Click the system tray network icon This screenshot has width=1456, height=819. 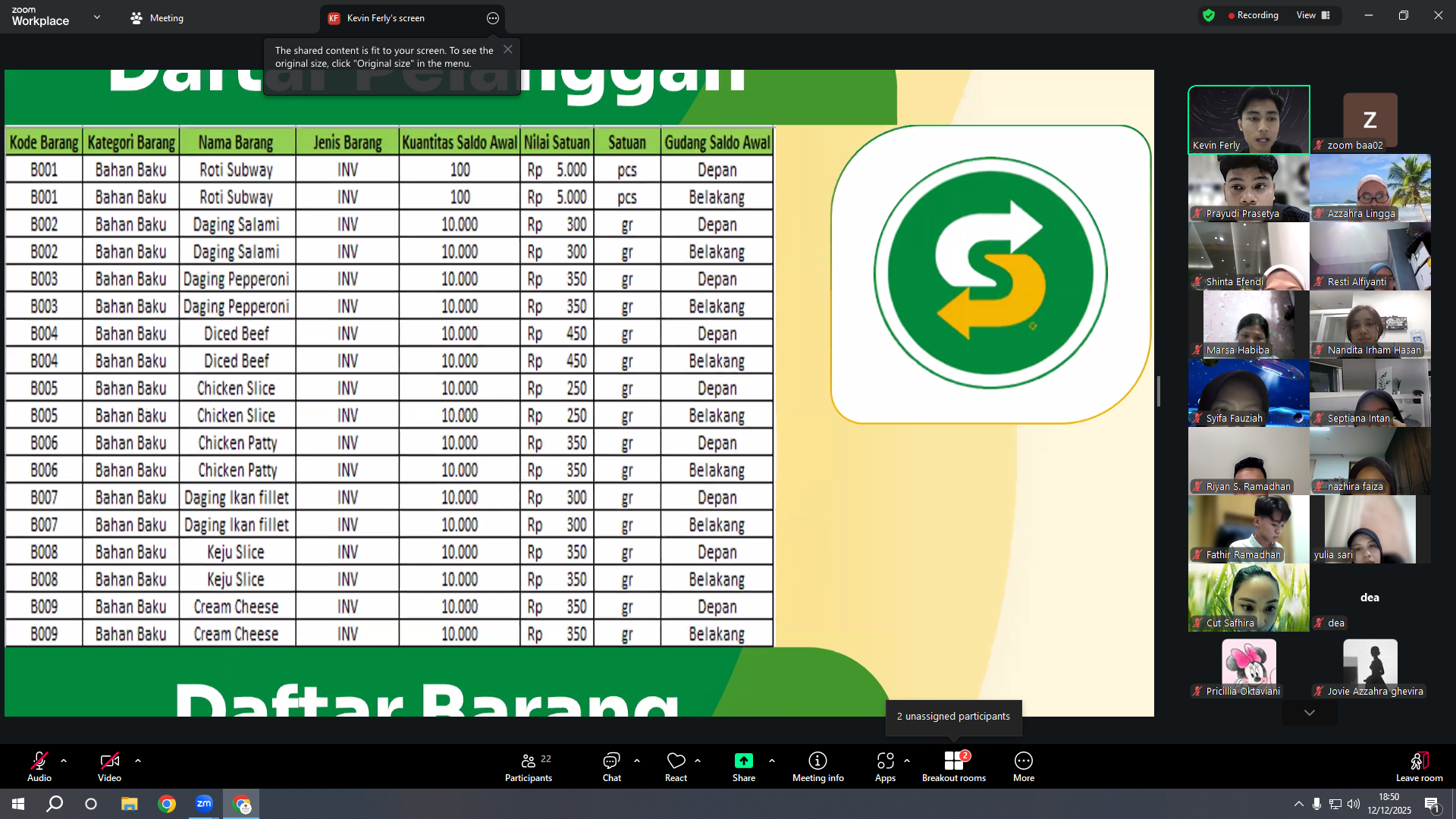pyautogui.click(x=1335, y=804)
